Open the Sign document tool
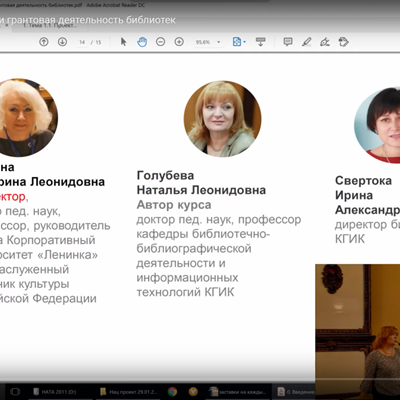Image resolution: width=400 pixels, height=400 pixels. [325, 42]
